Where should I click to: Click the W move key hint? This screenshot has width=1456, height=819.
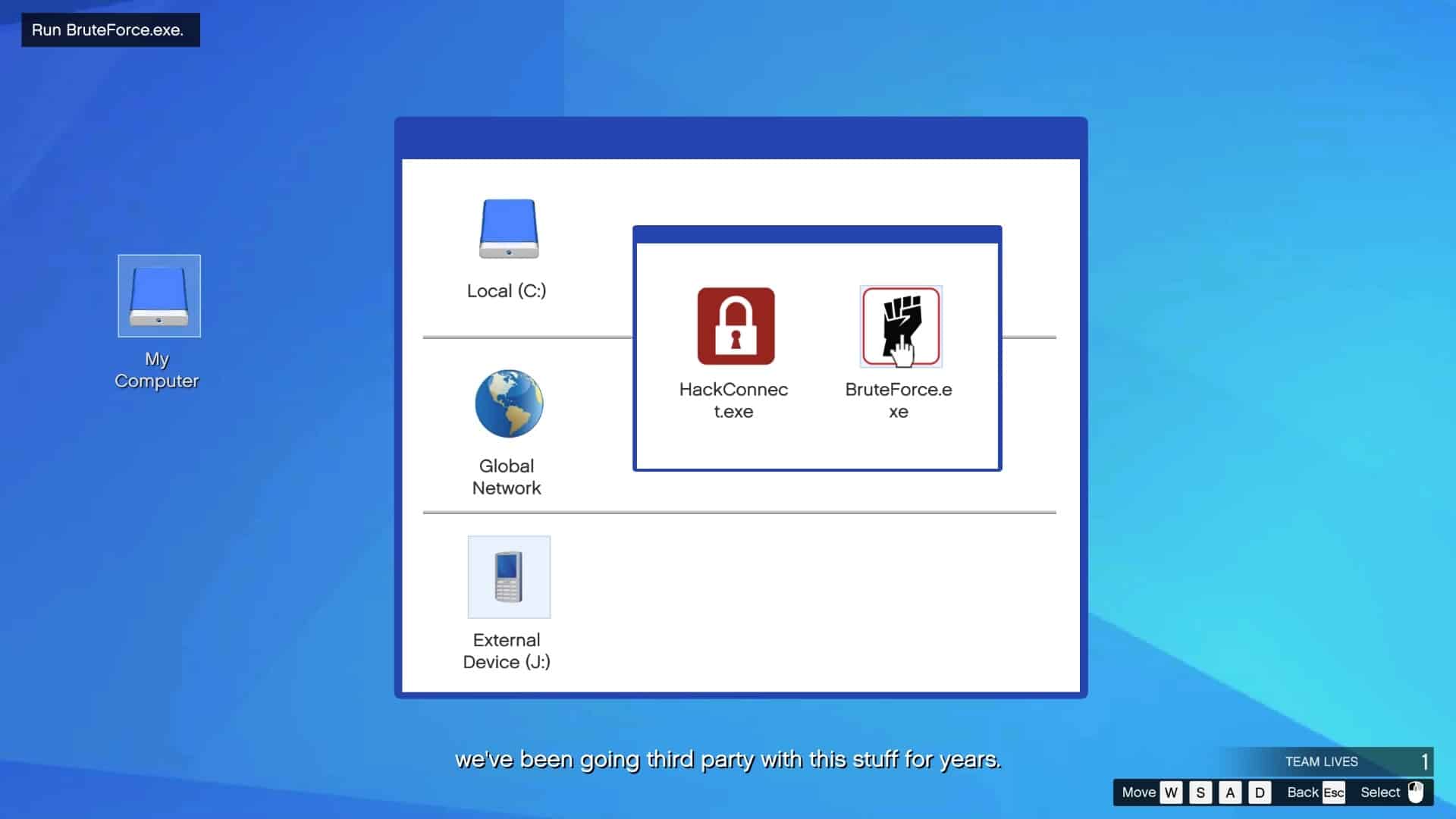coord(1171,792)
